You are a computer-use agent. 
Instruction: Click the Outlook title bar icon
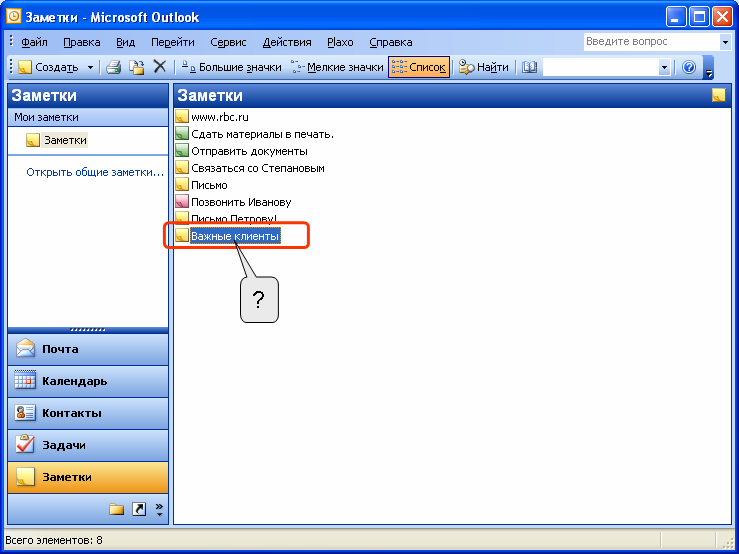[x=14, y=17]
